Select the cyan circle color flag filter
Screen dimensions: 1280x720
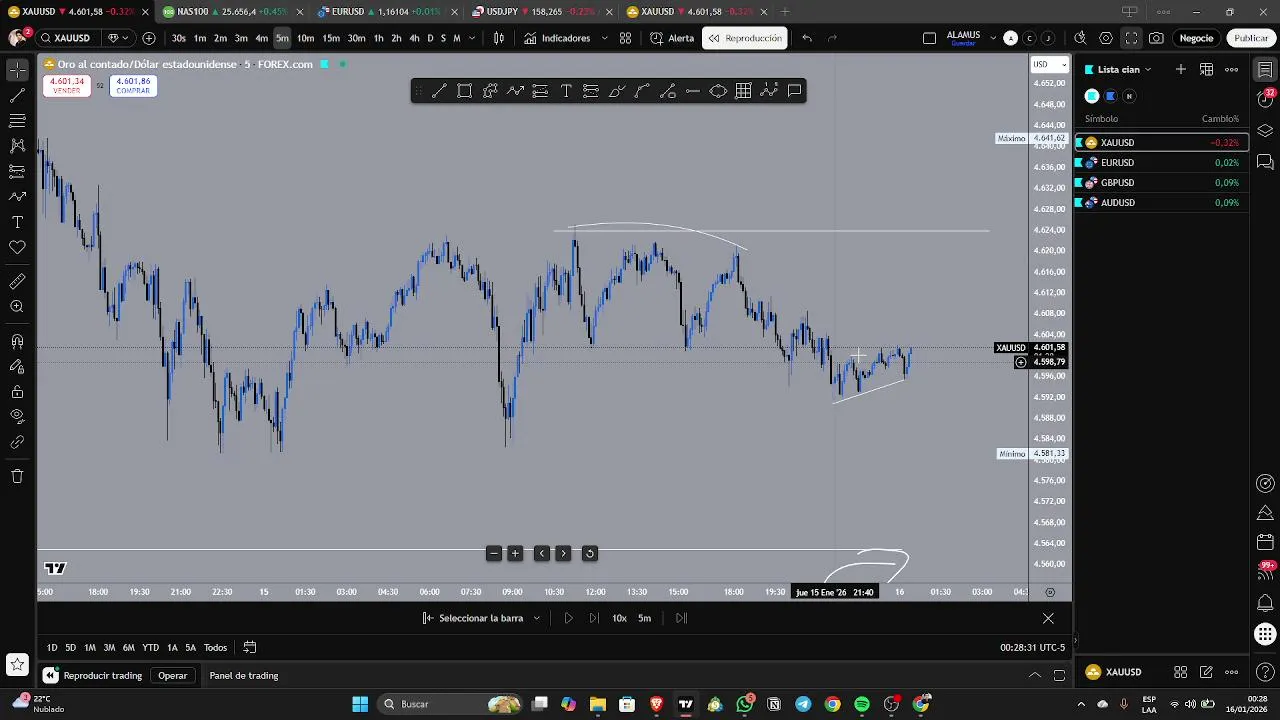(x=1092, y=96)
